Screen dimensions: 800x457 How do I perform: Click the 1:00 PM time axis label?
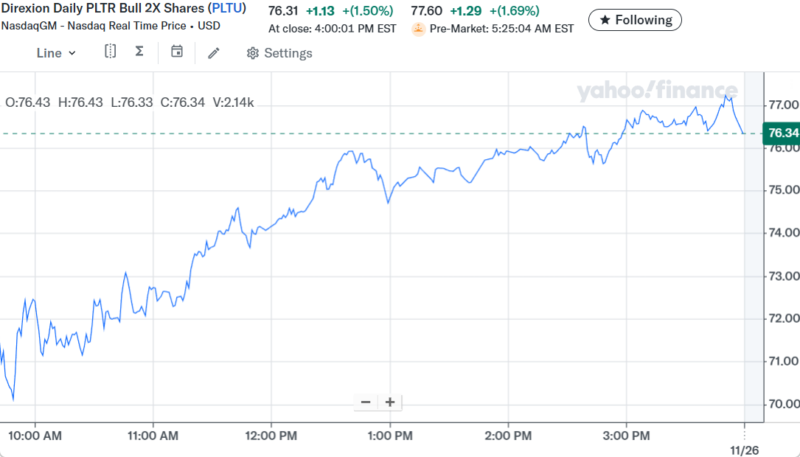click(388, 436)
